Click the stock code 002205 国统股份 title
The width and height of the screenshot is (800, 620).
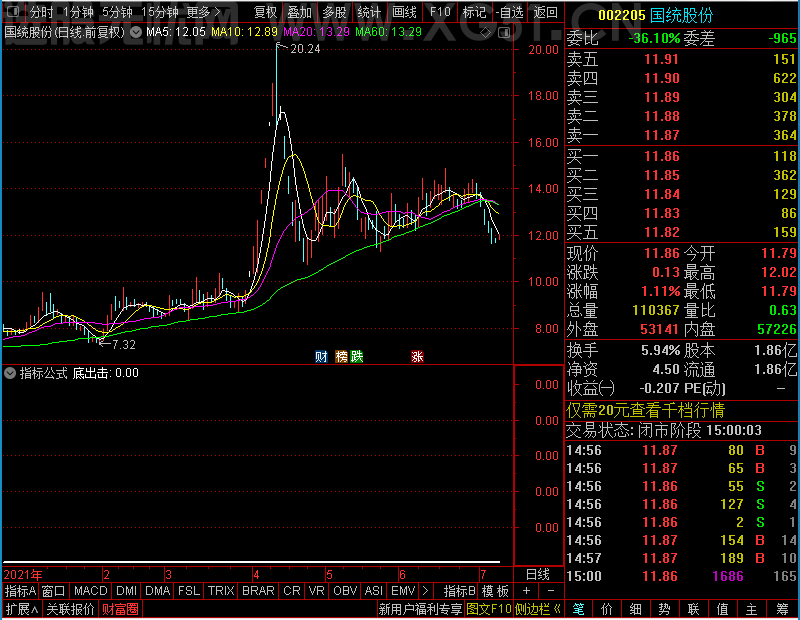pyautogui.click(x=655, y=15)
